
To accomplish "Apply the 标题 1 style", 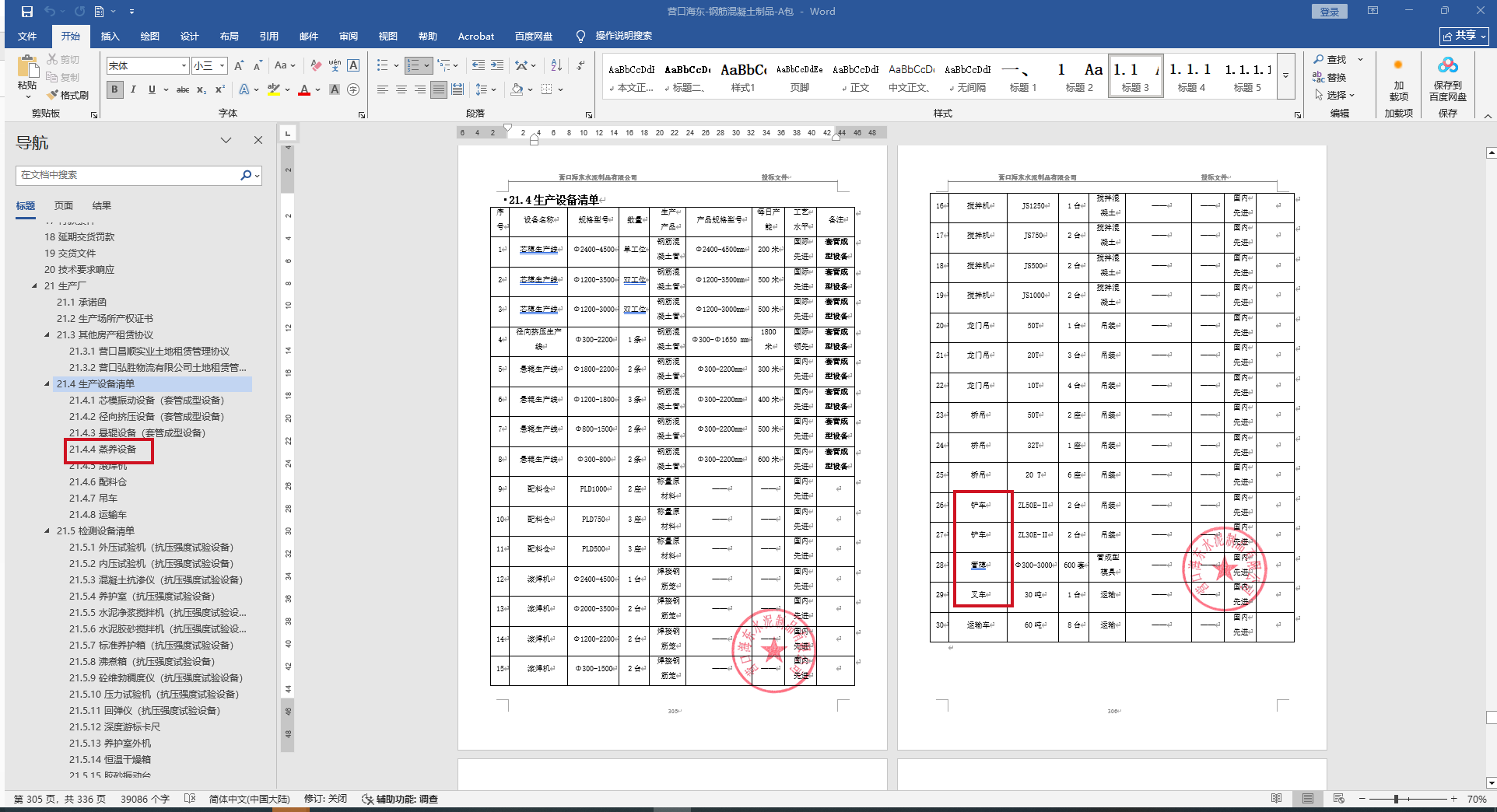I will 1023,76.
